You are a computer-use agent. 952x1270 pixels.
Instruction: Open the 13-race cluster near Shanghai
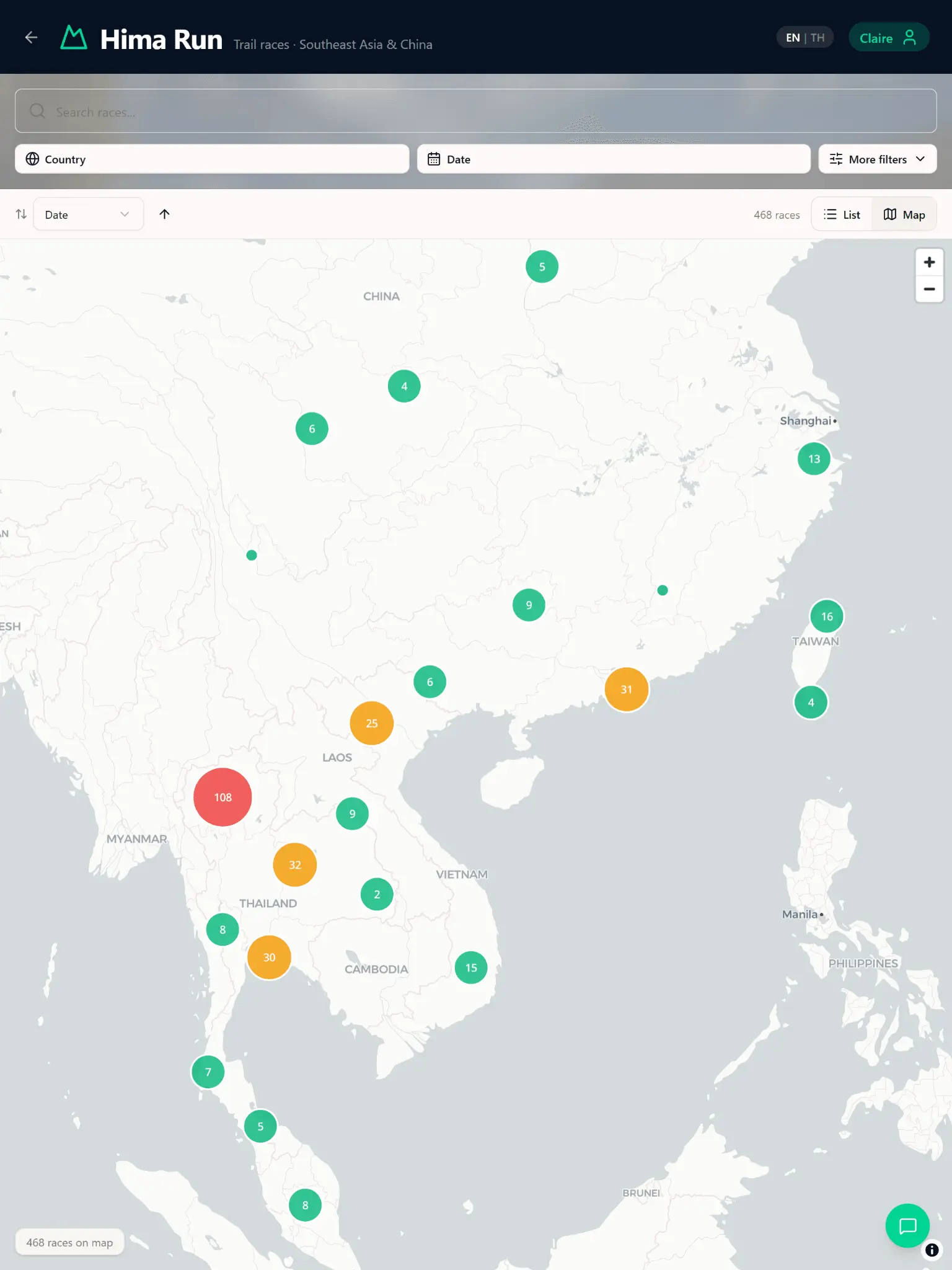click(814, 459)
